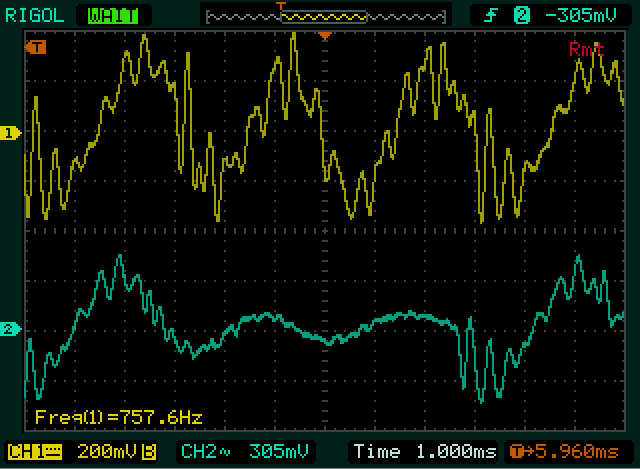Click the RIGOL brand logo
This screenshot has width=640, height=469.
[x=34, y=14]
